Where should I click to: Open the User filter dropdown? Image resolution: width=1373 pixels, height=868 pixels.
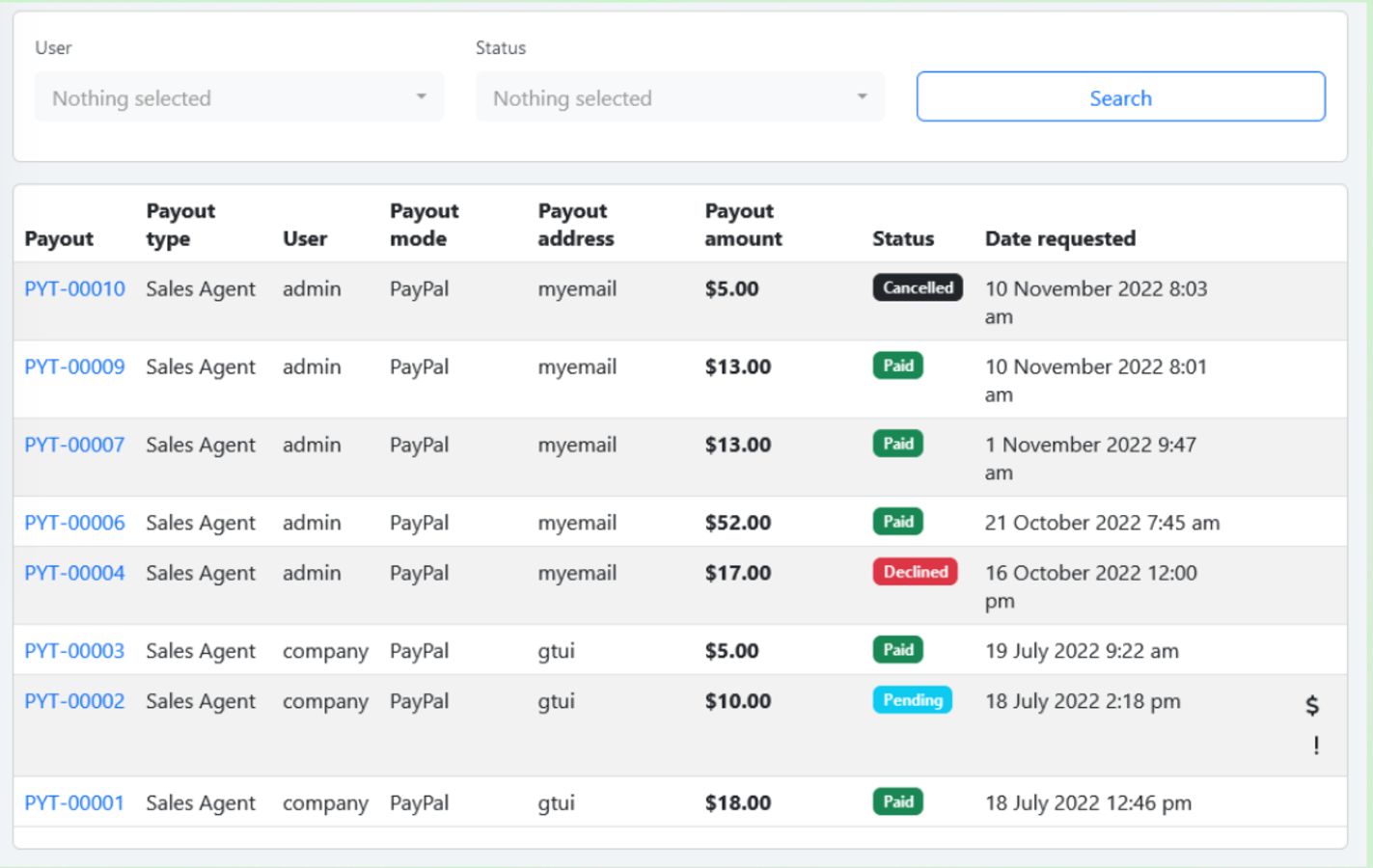tap(239, 97)
